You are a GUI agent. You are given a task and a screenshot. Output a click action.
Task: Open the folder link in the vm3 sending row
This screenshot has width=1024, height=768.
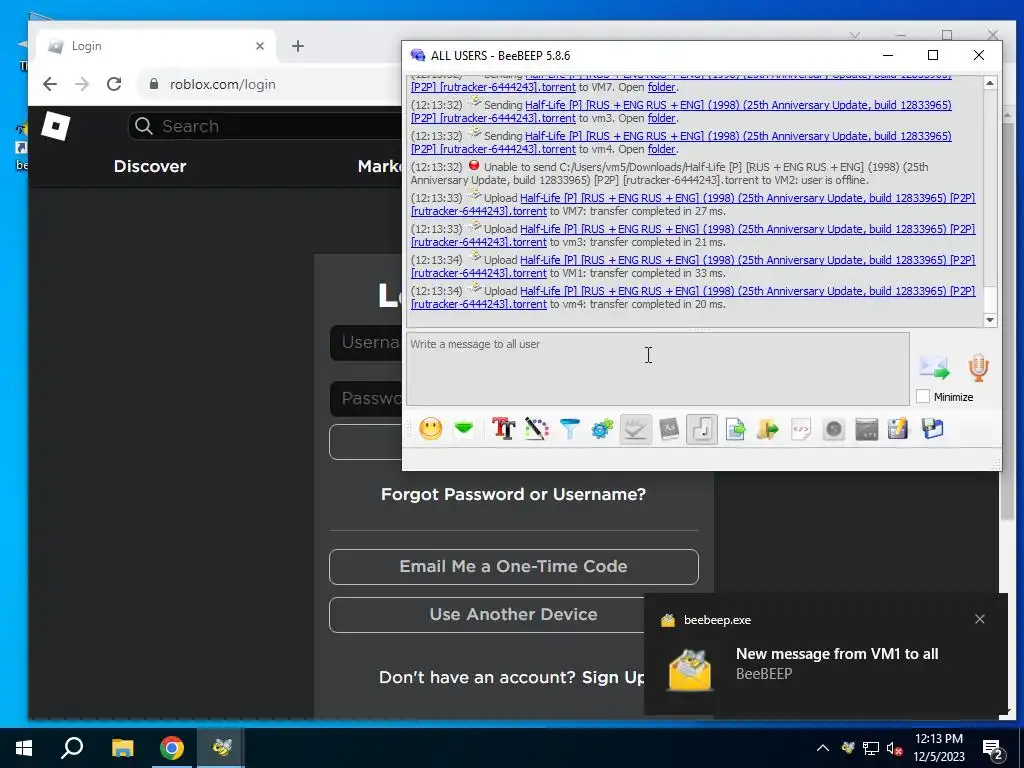tap(661, 118)
